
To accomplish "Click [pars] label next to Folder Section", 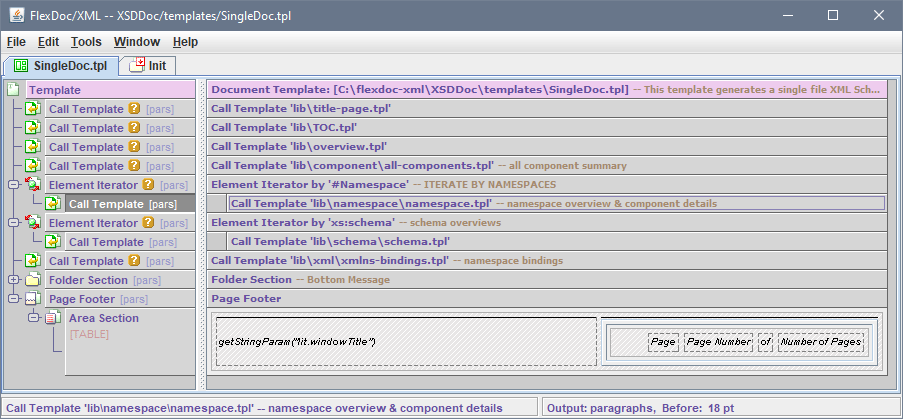I will coord(147,281).
